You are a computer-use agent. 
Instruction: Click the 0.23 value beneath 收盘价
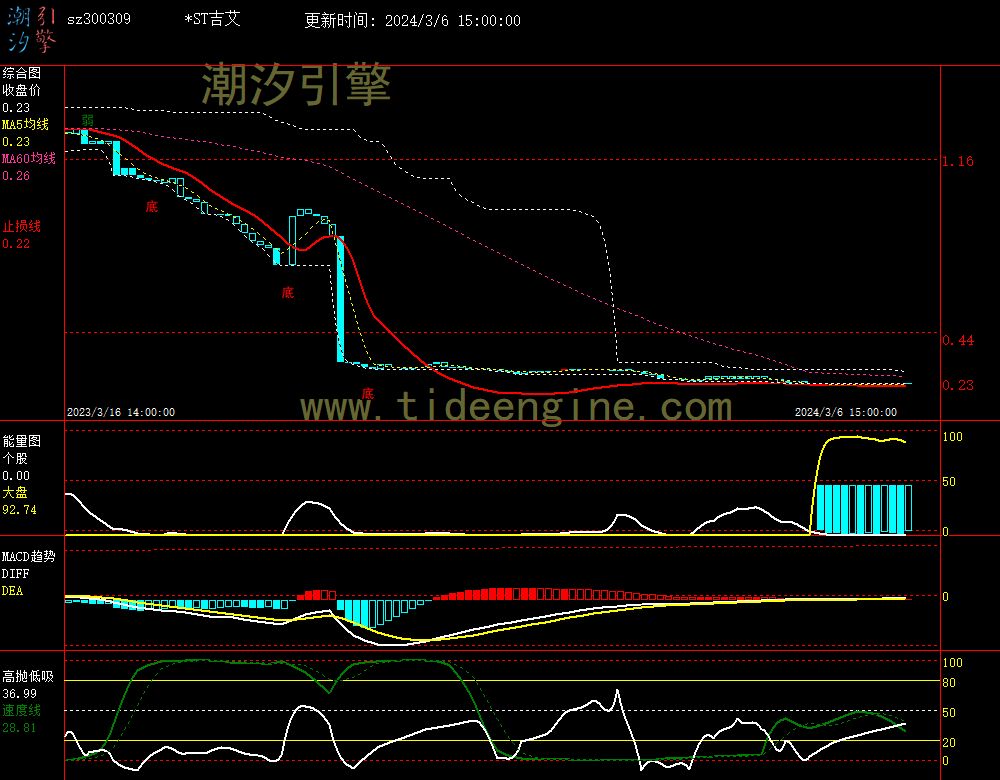(16, 108)
